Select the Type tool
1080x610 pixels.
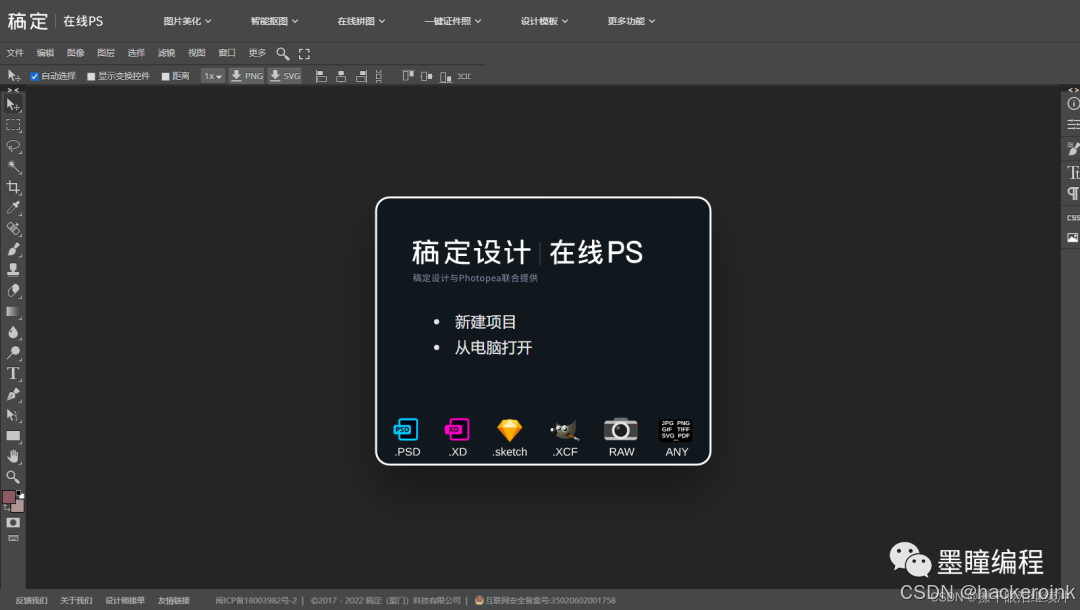[x=13, y=373]
